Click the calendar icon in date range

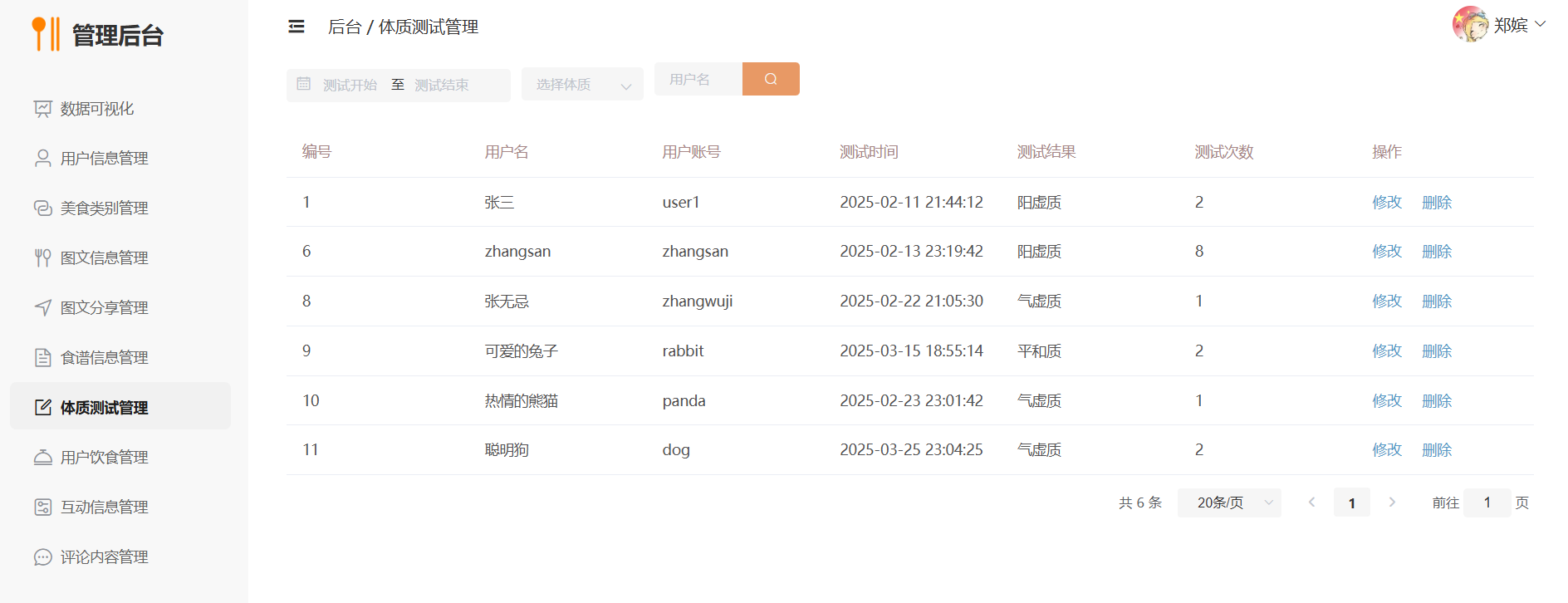(304, 84)
